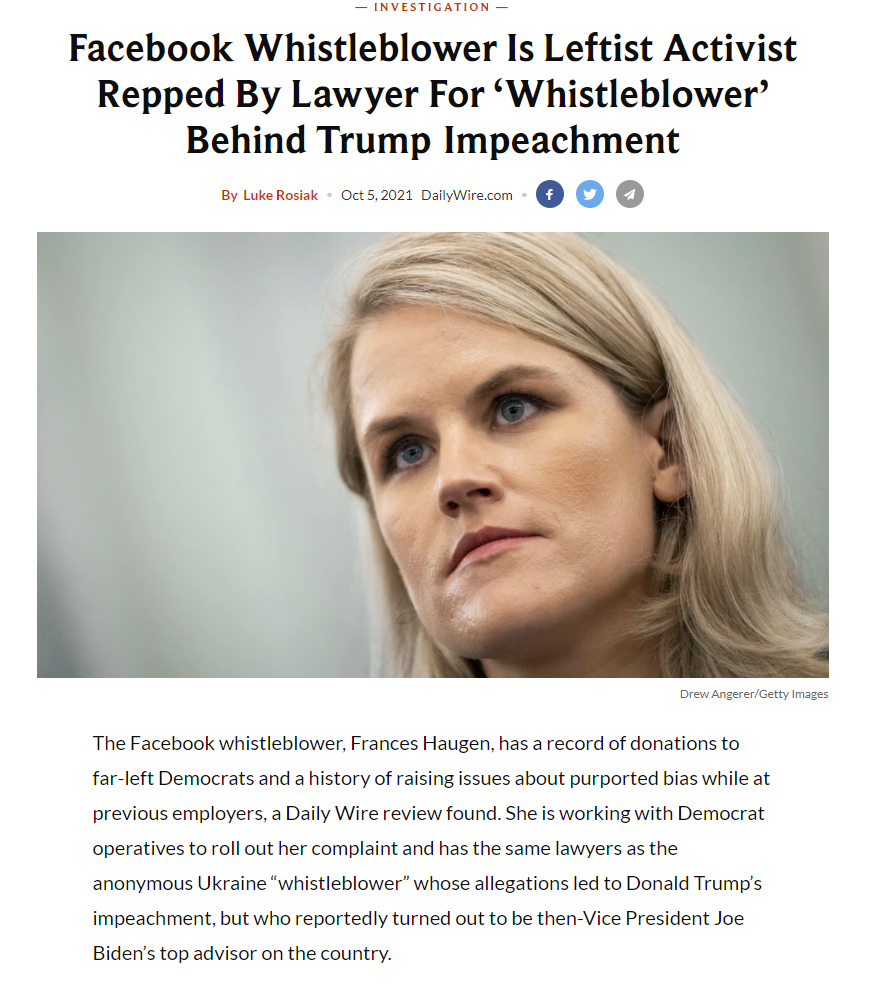Click 'Daily Wire review found' in the text

[x=394, y=813]
